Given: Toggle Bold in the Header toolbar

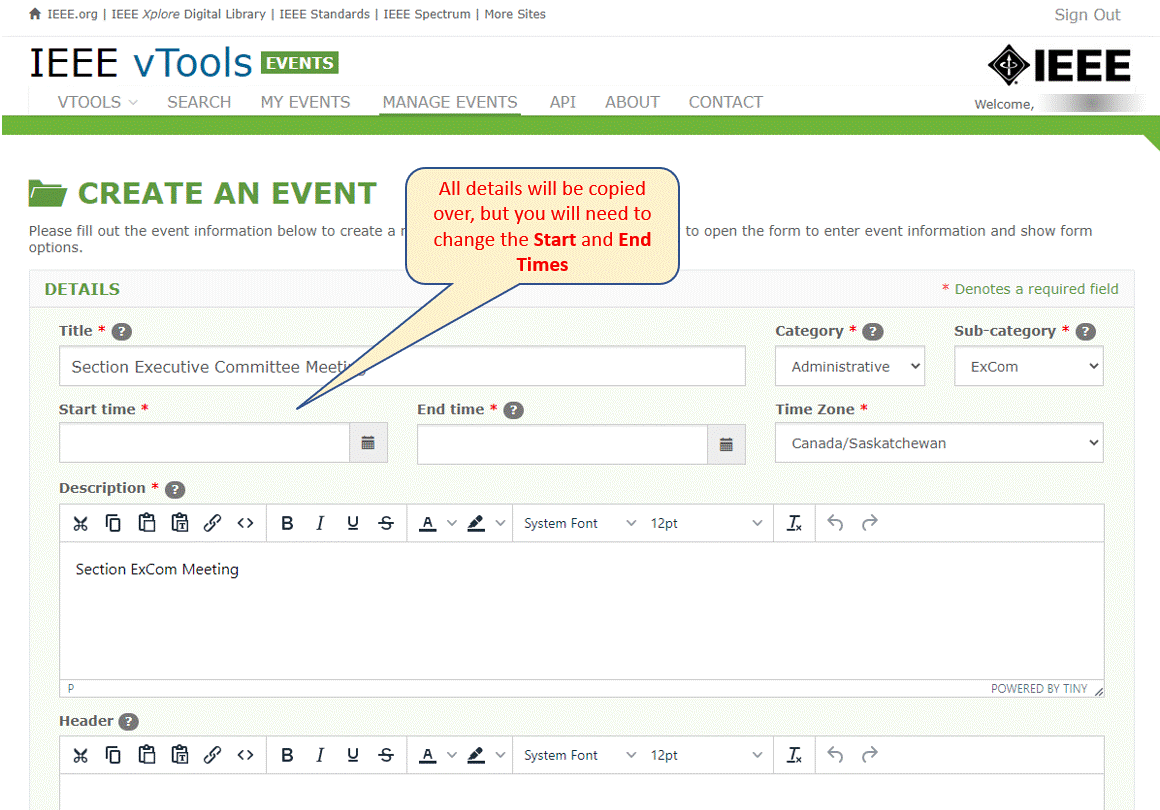Looking at the screenshot, I should (x=287, y=755).
